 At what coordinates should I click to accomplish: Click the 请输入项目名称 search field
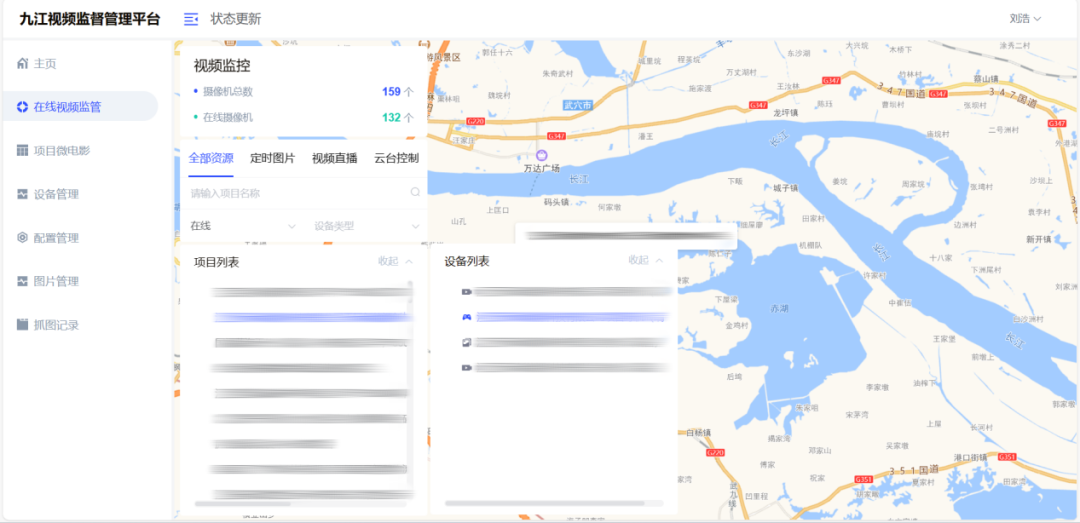295,193
